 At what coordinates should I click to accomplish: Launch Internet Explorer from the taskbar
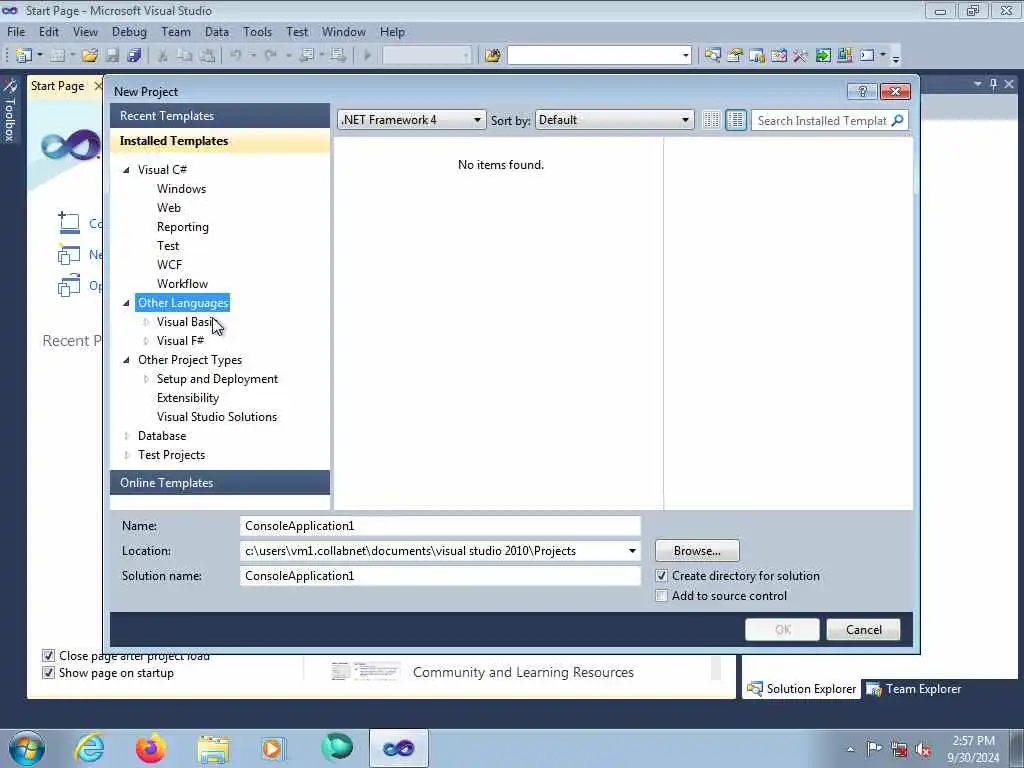pos(89,748)
